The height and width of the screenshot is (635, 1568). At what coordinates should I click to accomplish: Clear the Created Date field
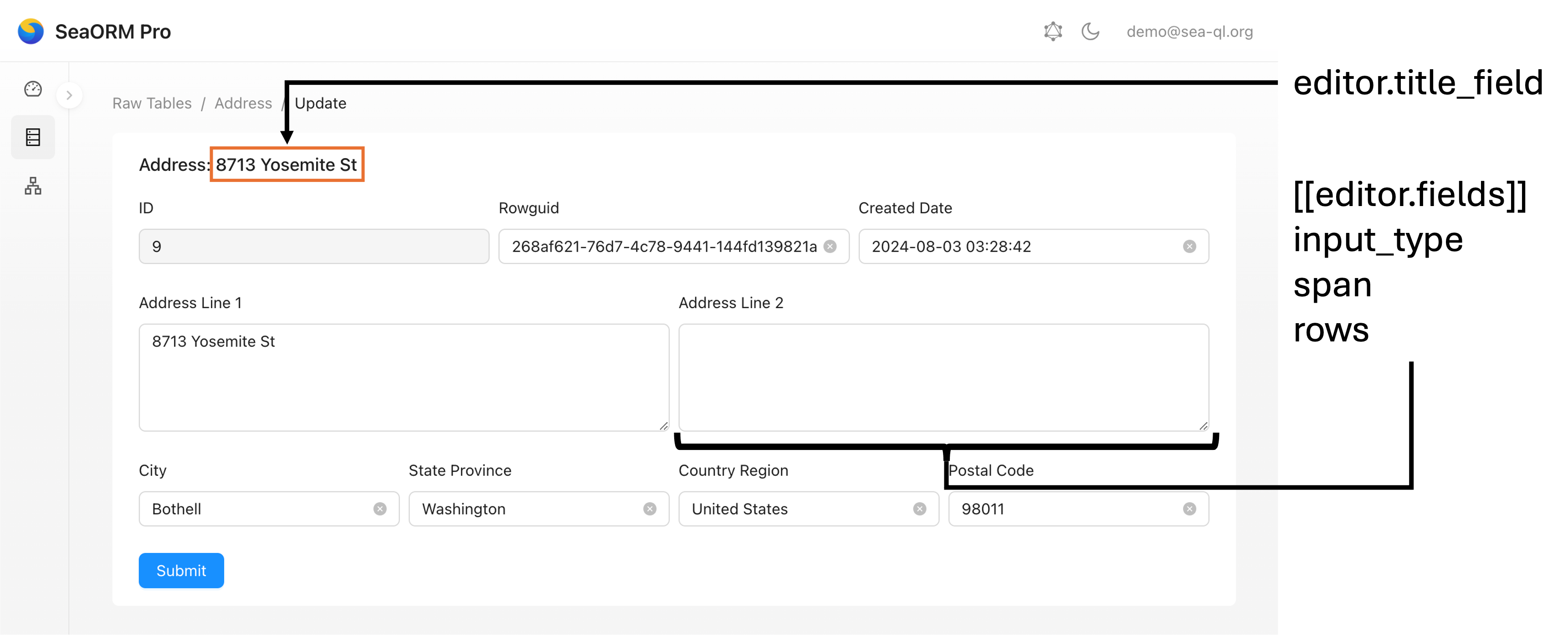(1189, 247)
